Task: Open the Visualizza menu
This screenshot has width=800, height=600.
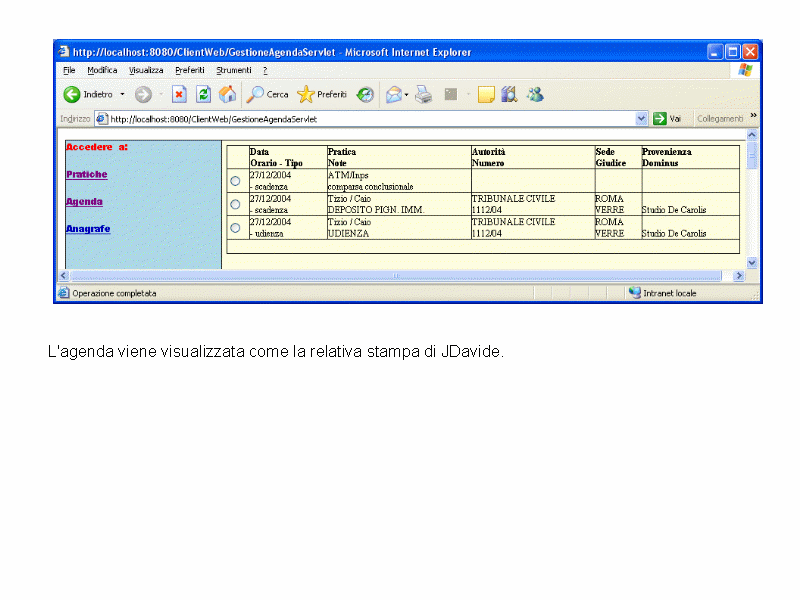Action: click(x=146, y=70)
